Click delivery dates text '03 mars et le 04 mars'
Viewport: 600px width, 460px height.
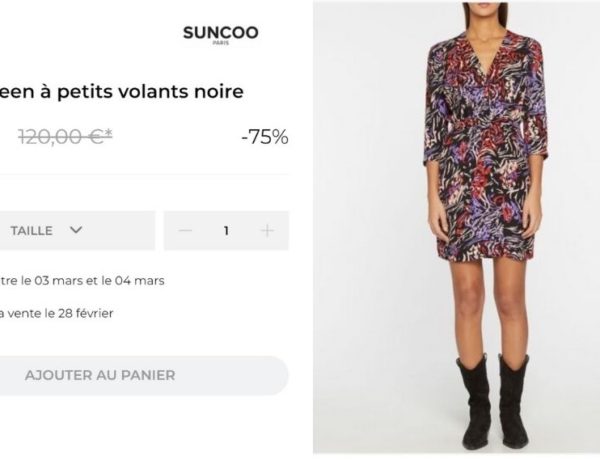click(x=99, y=281)
